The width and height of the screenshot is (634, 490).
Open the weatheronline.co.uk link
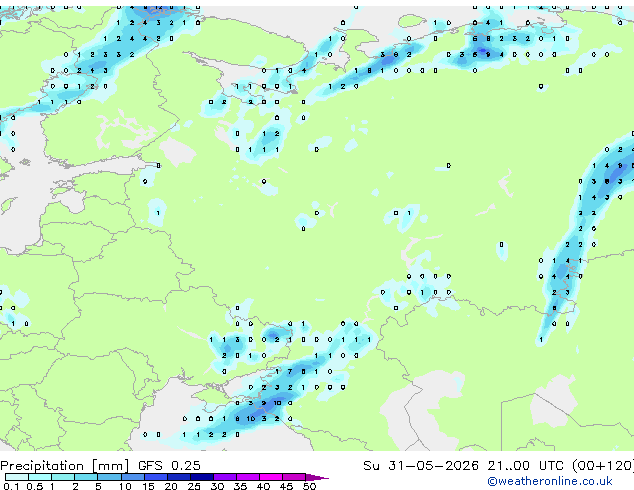[550, 481]
